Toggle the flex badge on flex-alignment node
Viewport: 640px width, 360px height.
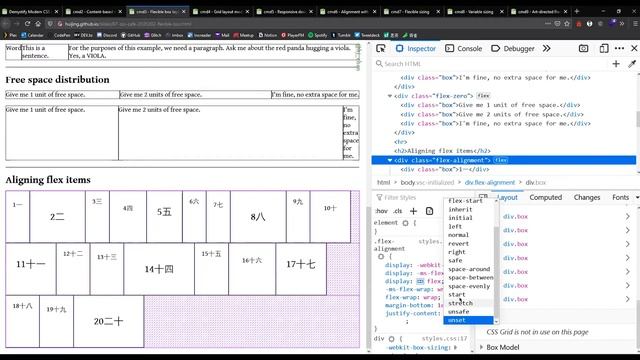click(501, 160)
